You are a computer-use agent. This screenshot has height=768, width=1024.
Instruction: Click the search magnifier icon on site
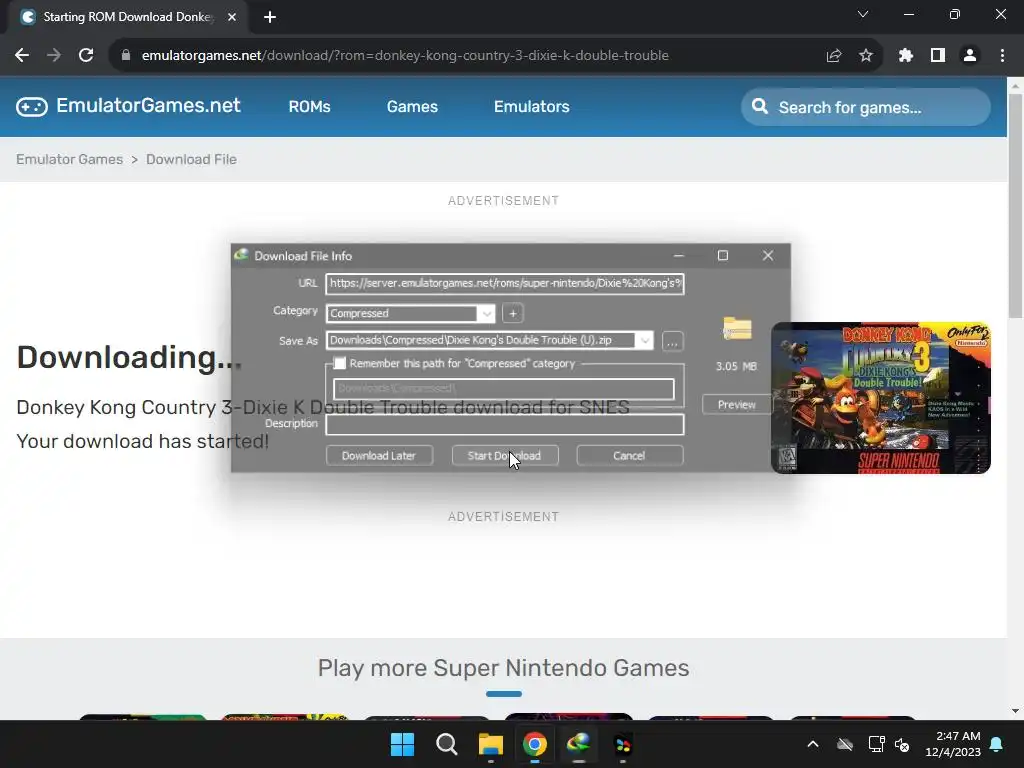tap(760, 106)
